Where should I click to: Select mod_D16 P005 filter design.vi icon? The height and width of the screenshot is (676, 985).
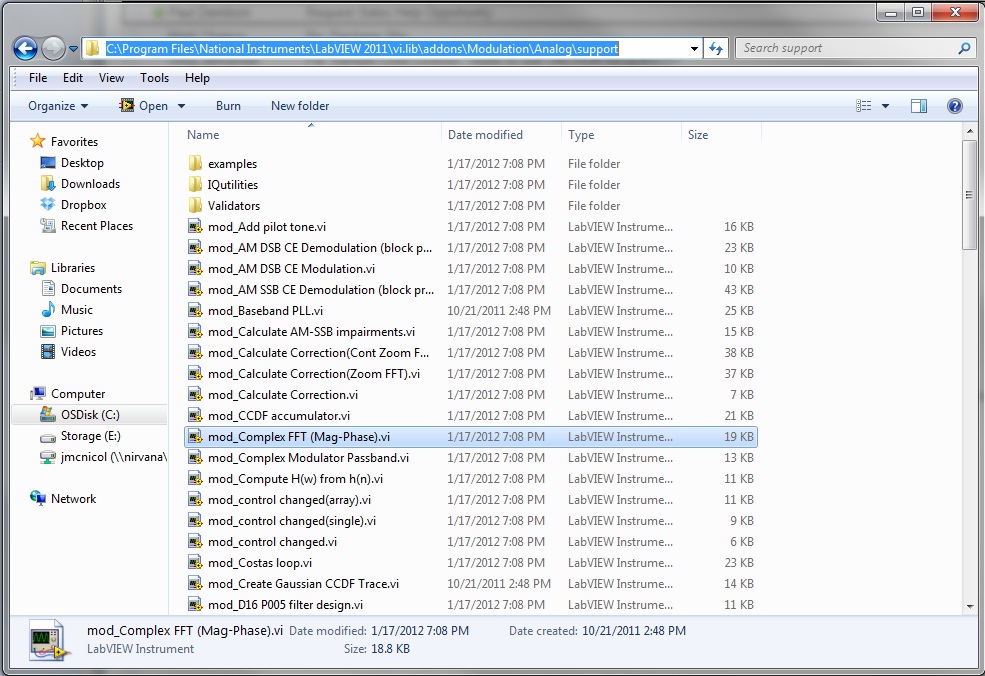click(195, 604)
